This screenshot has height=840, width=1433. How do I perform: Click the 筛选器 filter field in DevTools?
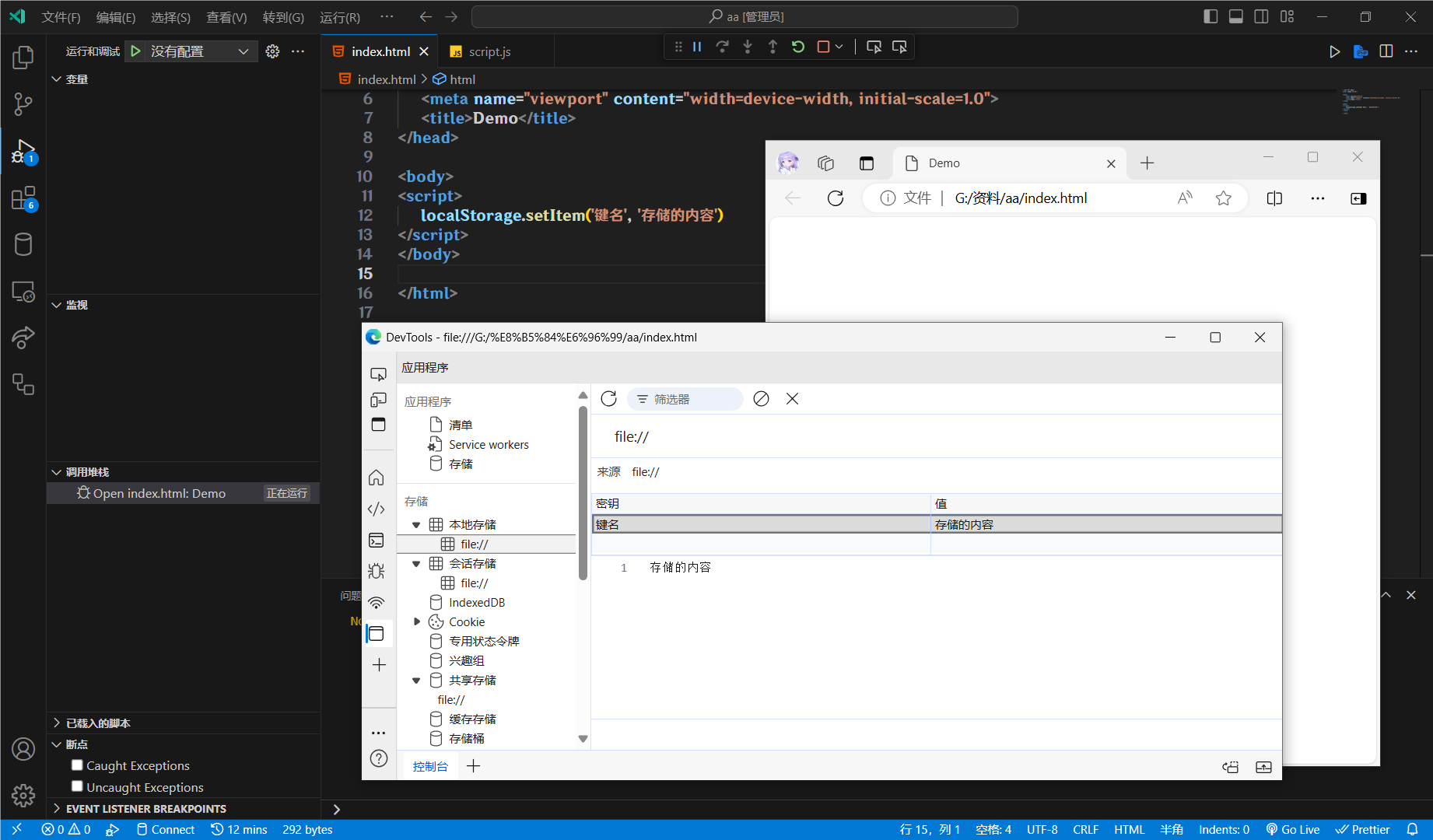[x=685, y=399]
